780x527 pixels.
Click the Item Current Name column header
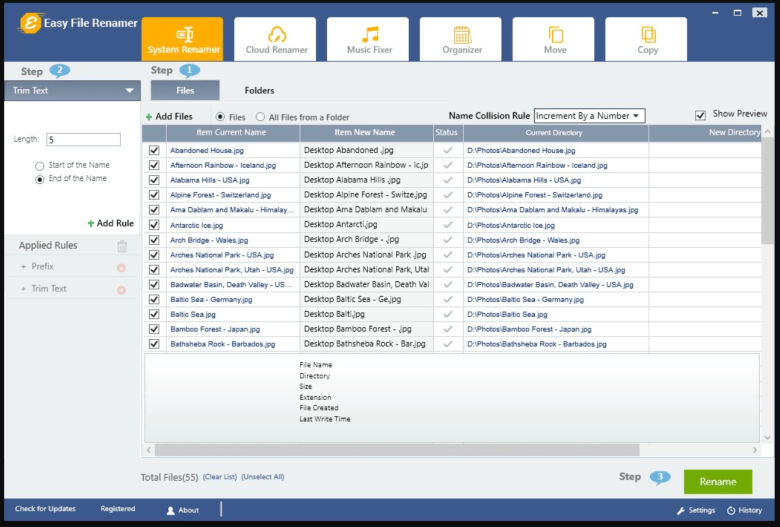click(x=233, y=133)
